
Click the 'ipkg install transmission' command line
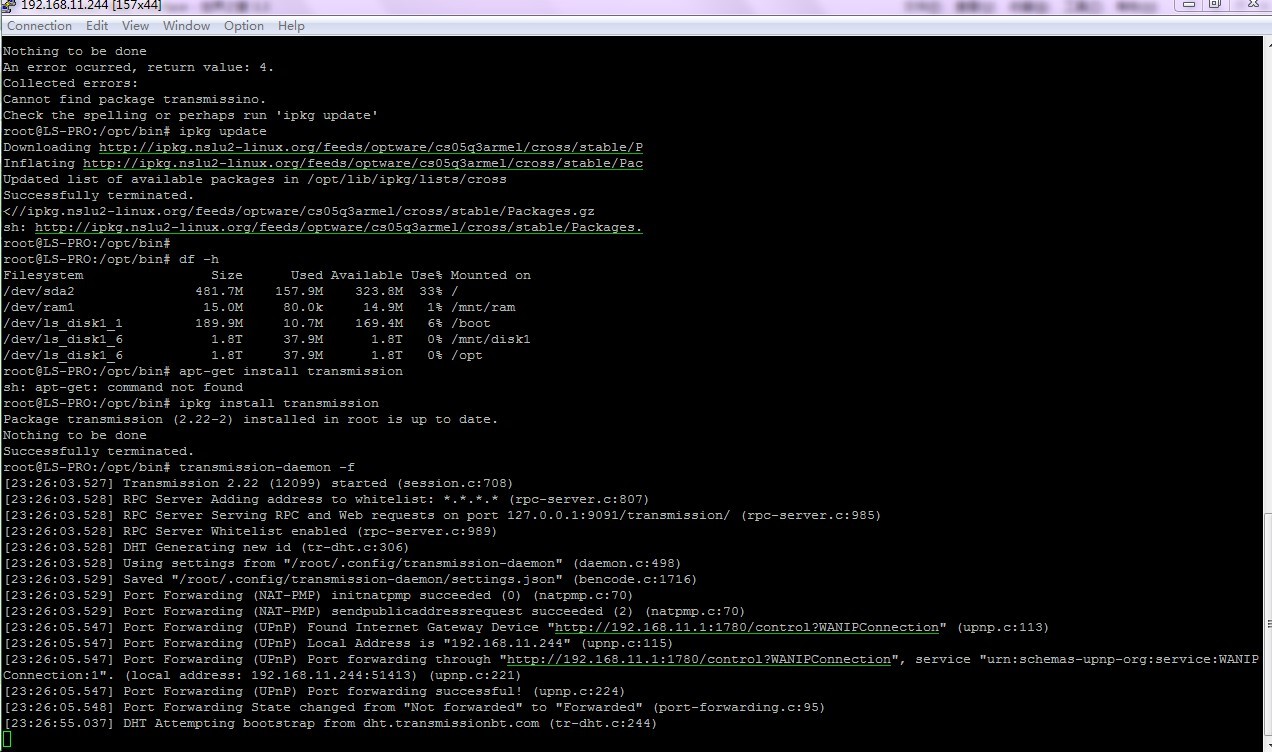(x=191, y=404)
